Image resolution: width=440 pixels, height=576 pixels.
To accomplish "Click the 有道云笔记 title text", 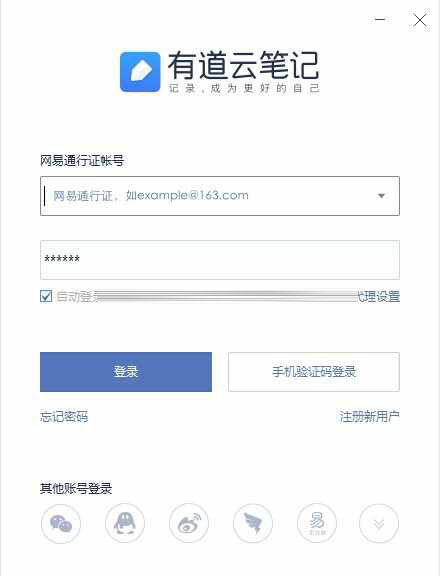I will click(x=243, y=65).
